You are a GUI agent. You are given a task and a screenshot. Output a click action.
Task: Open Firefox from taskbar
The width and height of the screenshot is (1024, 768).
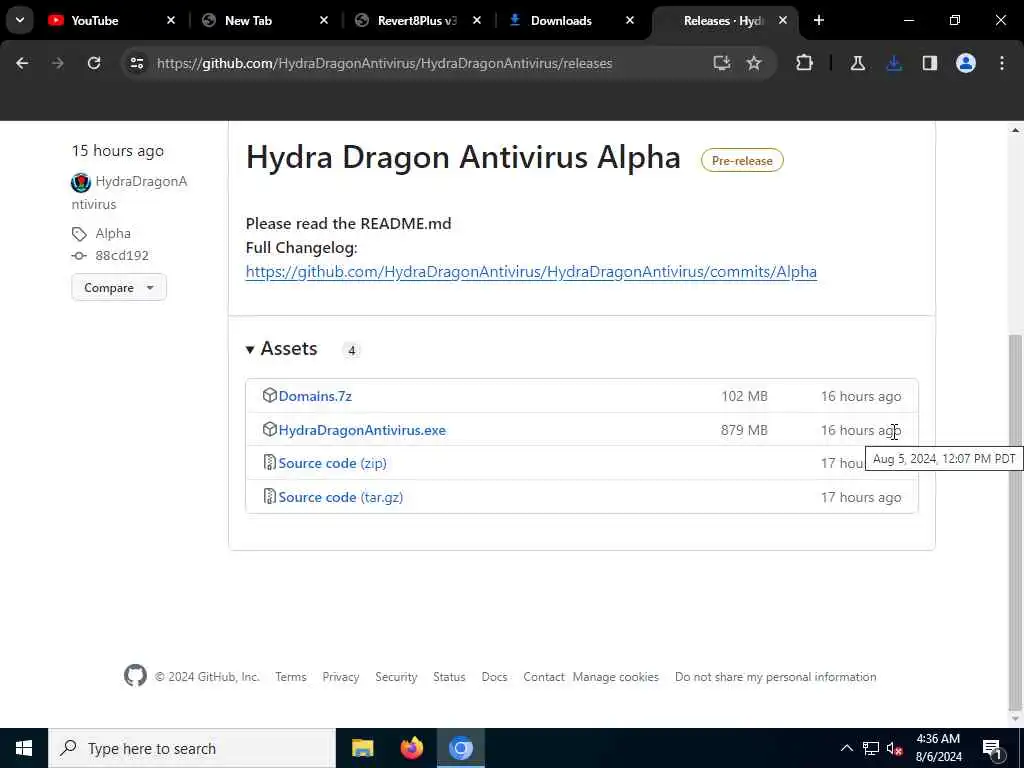(x=411, y=748)
